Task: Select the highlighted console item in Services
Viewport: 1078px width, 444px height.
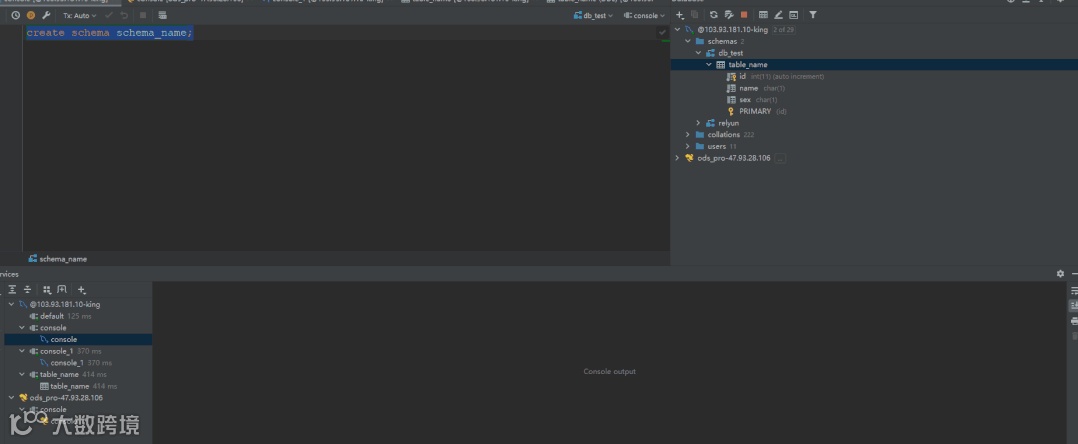Action: (78, 340)
